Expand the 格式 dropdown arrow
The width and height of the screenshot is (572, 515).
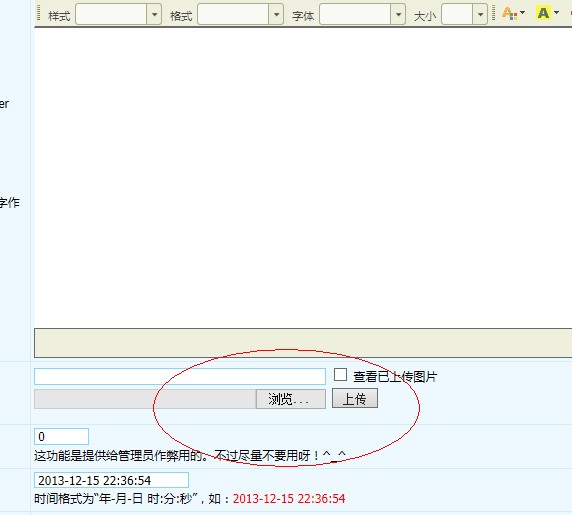tap(276, 15)
